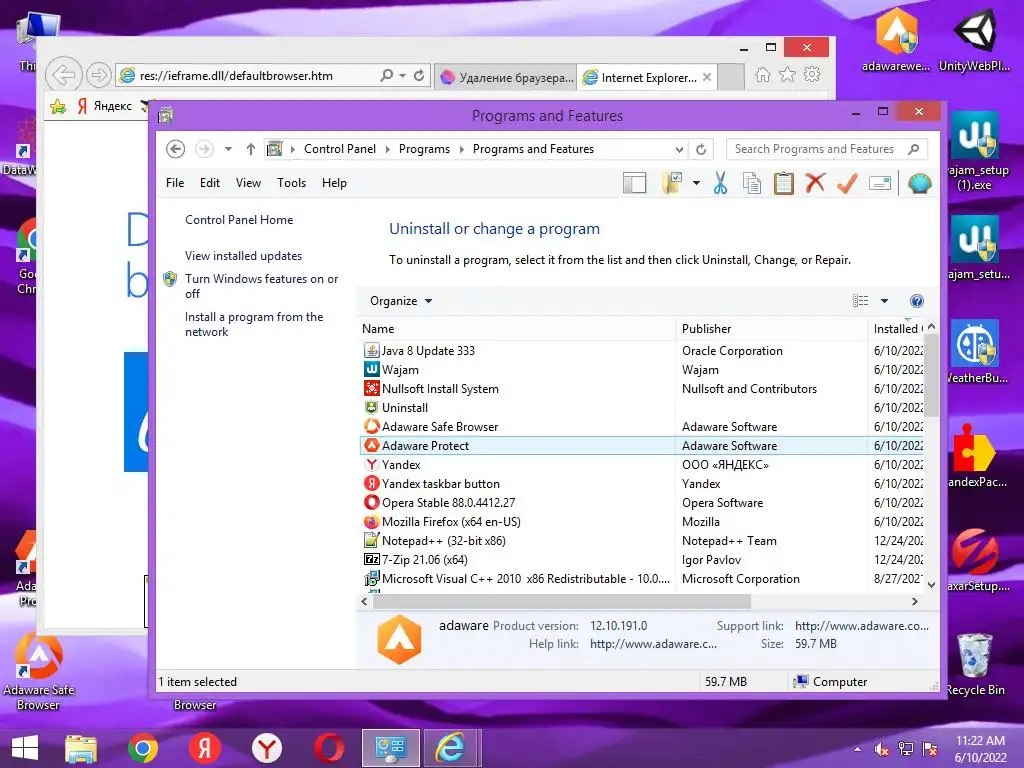Click the Home icon in Internet Explorer

(x=762, y=74)
